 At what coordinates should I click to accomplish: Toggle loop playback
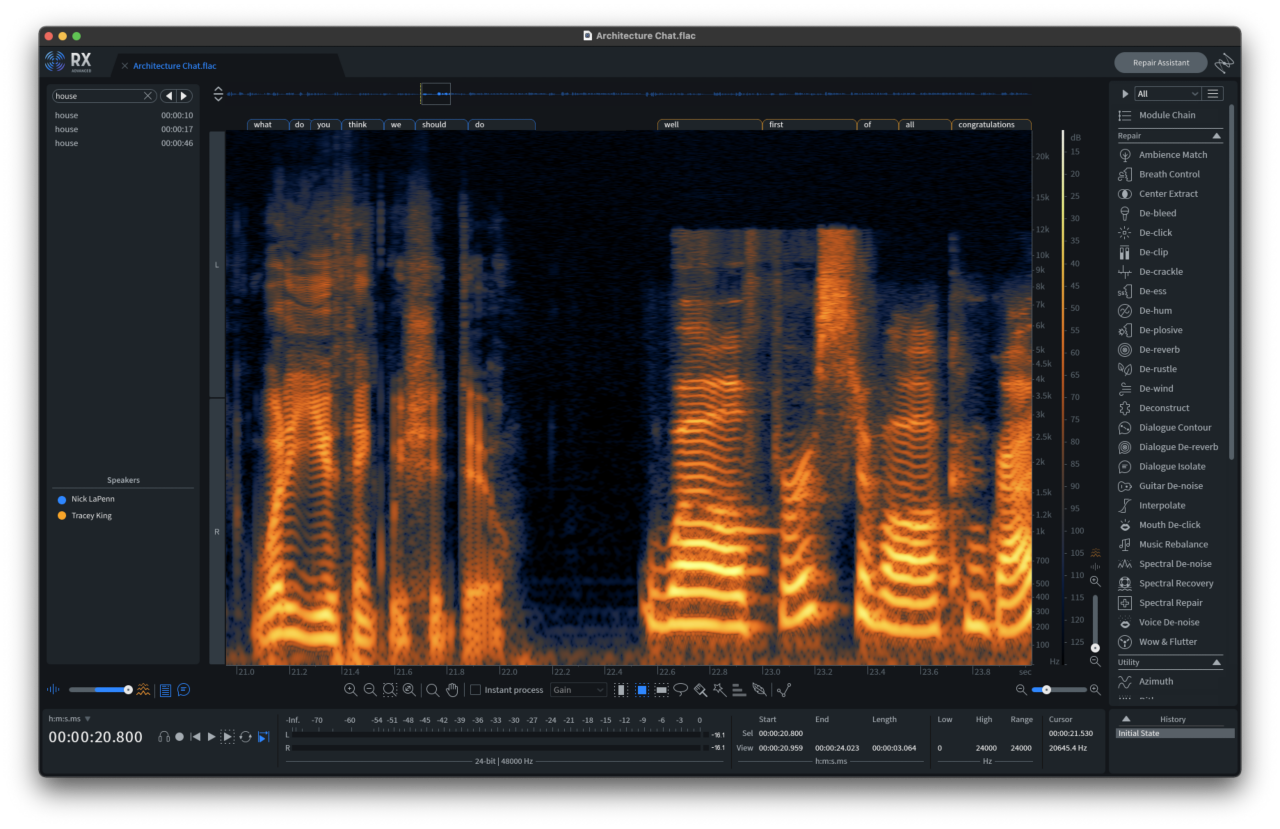pyautogui.click(x=245, y=737)
